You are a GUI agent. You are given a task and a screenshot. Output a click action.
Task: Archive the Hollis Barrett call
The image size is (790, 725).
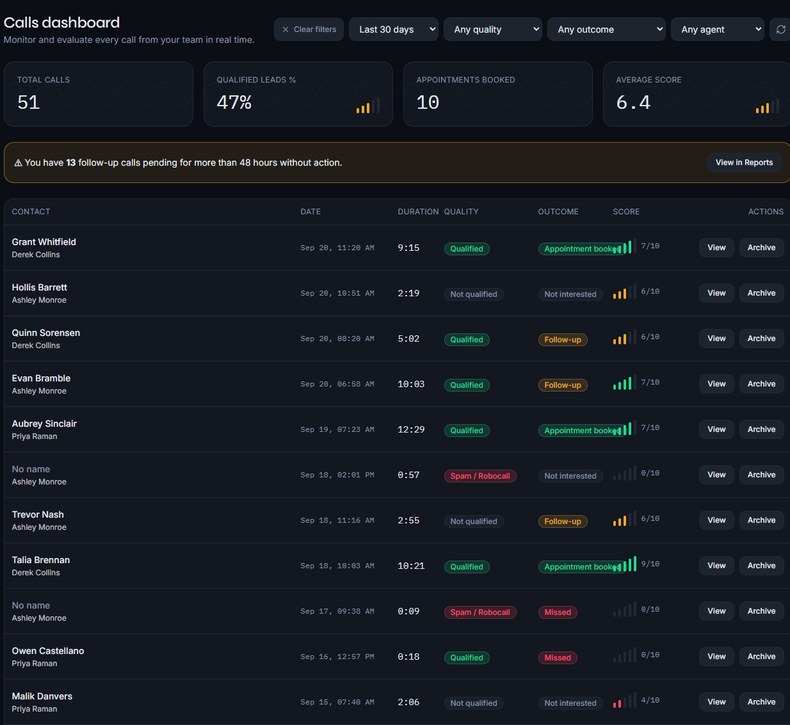point(761,293)
